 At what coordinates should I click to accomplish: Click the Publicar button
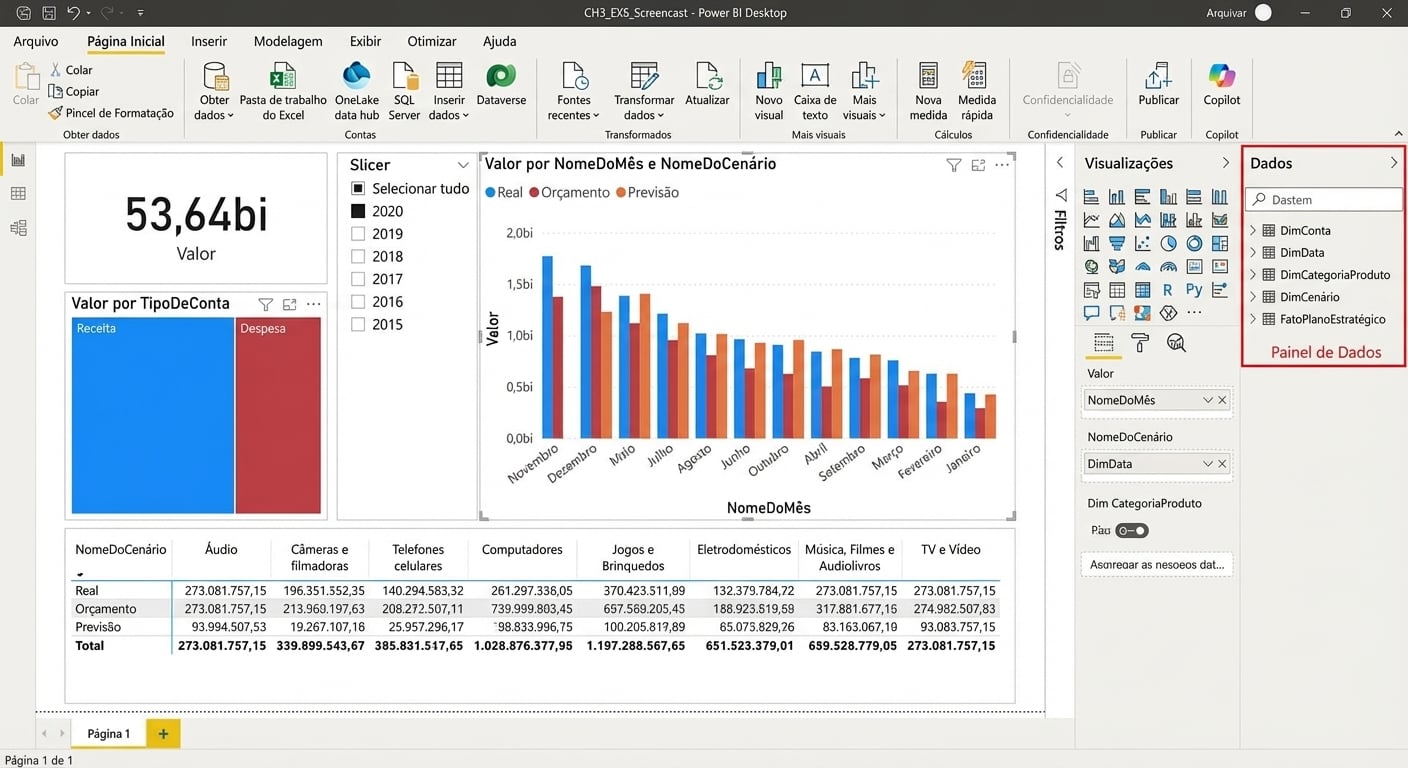1158,78
